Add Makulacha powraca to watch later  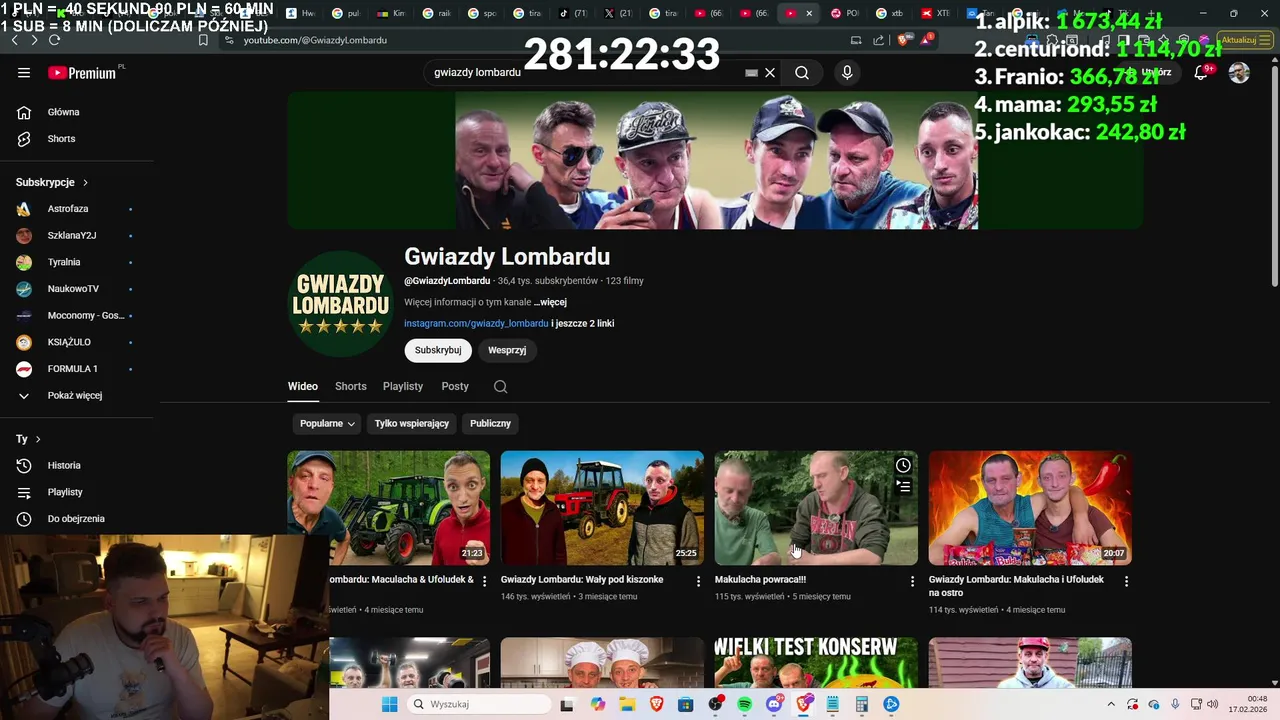click(903, 465)
